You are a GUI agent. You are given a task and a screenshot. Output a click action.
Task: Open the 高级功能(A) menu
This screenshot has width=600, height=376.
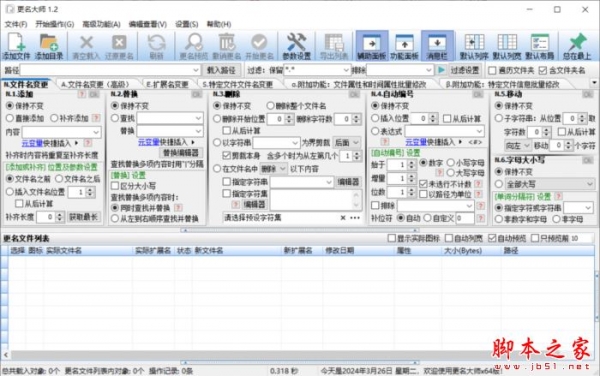[101, 24]
